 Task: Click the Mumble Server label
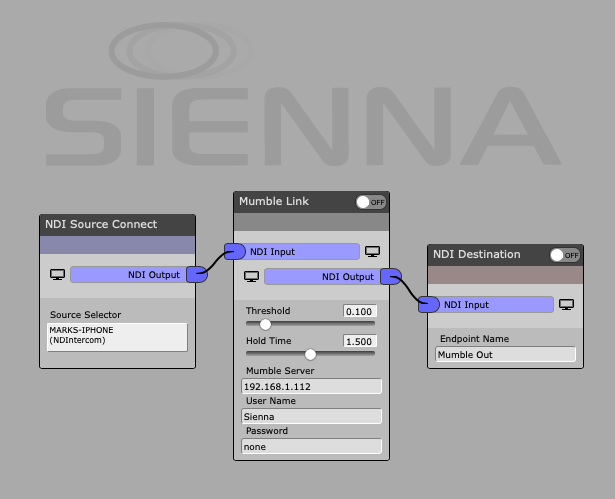280,371
